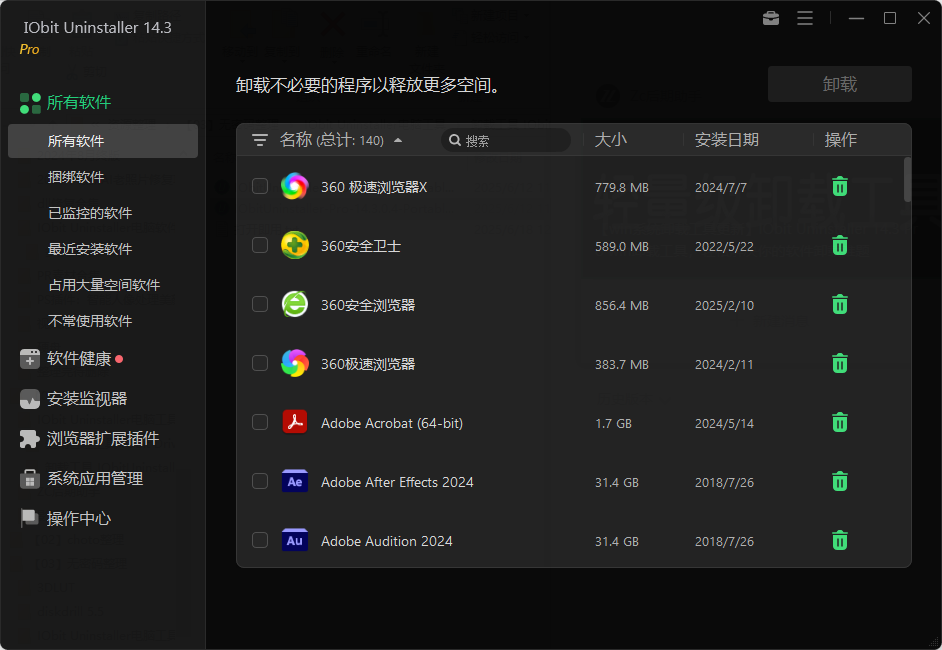Screen dimensions: 942x650
Task: Click trash icon for 360 极速浏览器X
Action: 840,187
